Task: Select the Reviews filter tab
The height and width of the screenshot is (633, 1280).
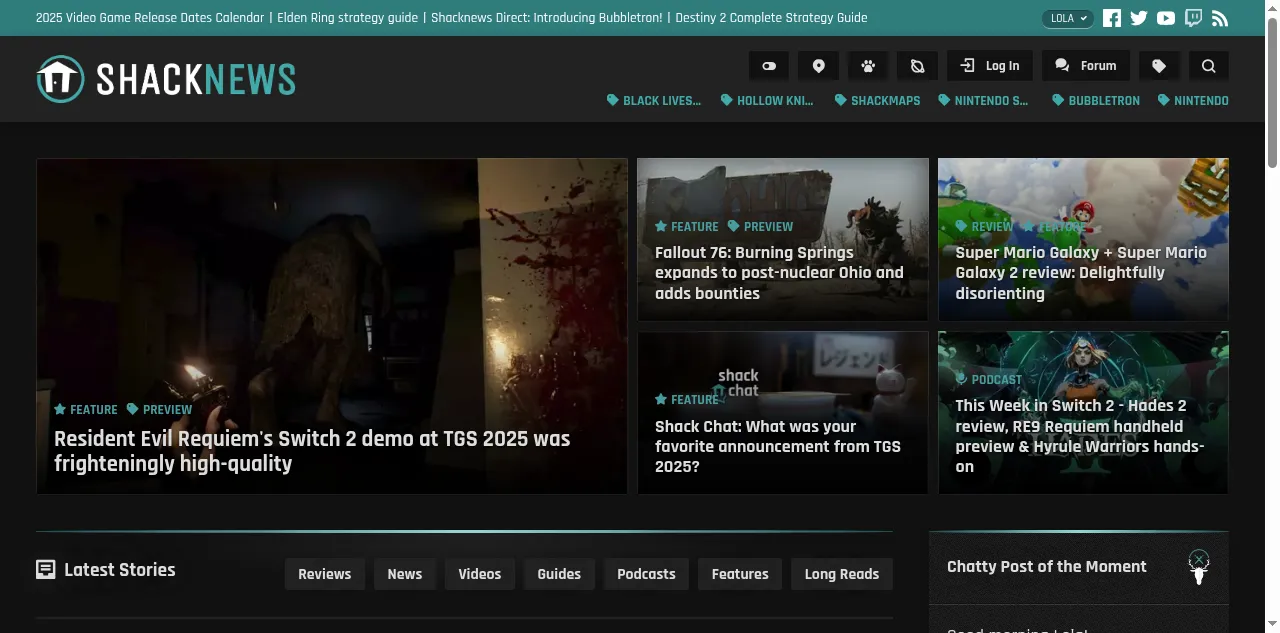Action: [325, 574]
